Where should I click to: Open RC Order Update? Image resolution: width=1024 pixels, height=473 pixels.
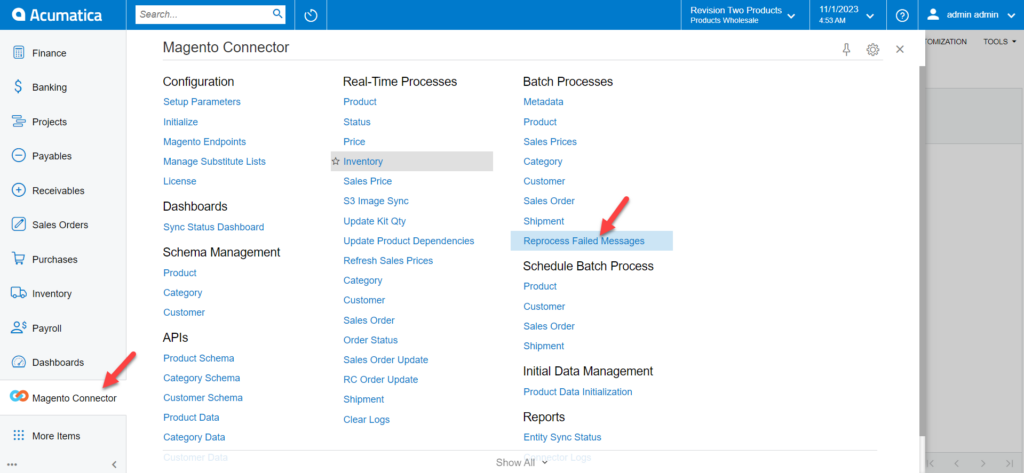coord(381,380)
